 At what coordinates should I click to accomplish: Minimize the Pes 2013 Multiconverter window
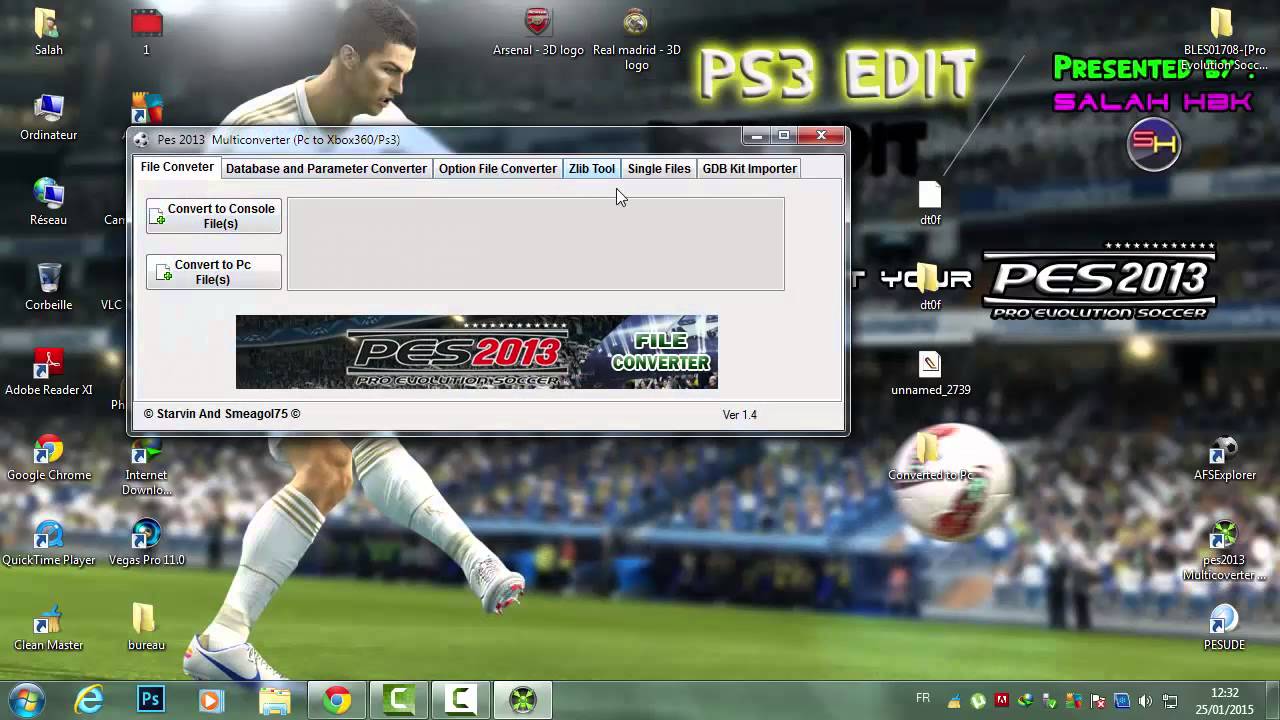[758, 136]
